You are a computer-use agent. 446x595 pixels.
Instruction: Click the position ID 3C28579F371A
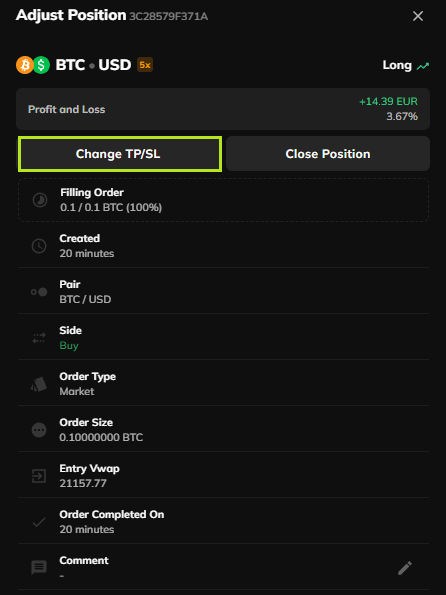[x=169, y=16]
